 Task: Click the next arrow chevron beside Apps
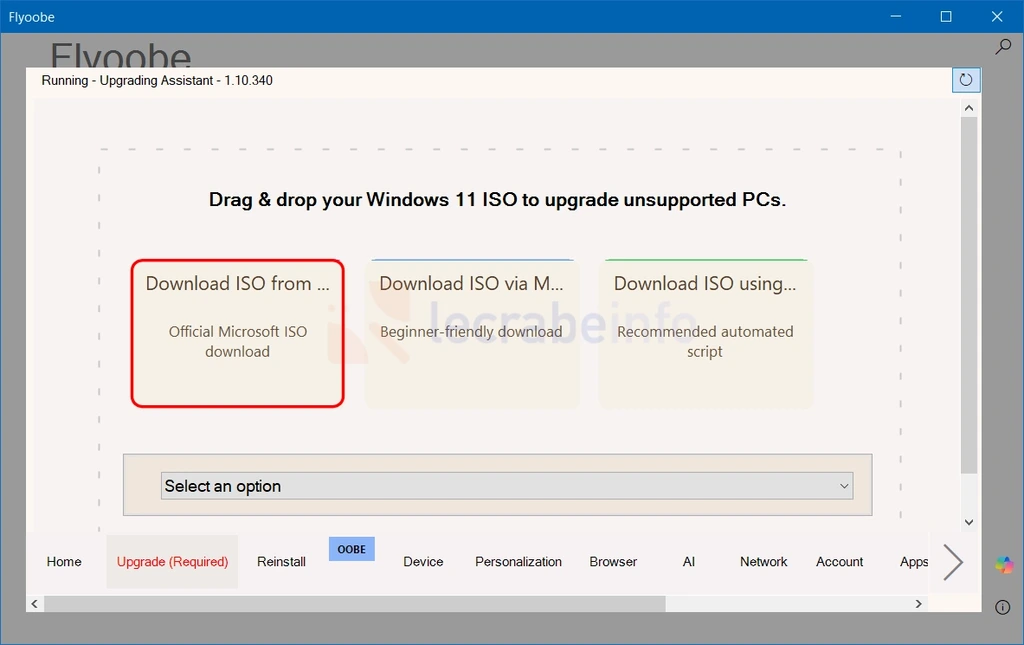953,561
